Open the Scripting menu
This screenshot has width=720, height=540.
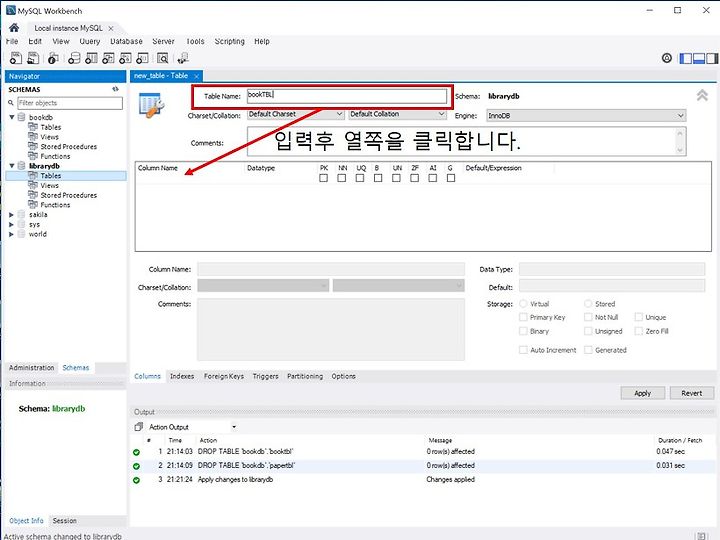click(x=230, y=41)
